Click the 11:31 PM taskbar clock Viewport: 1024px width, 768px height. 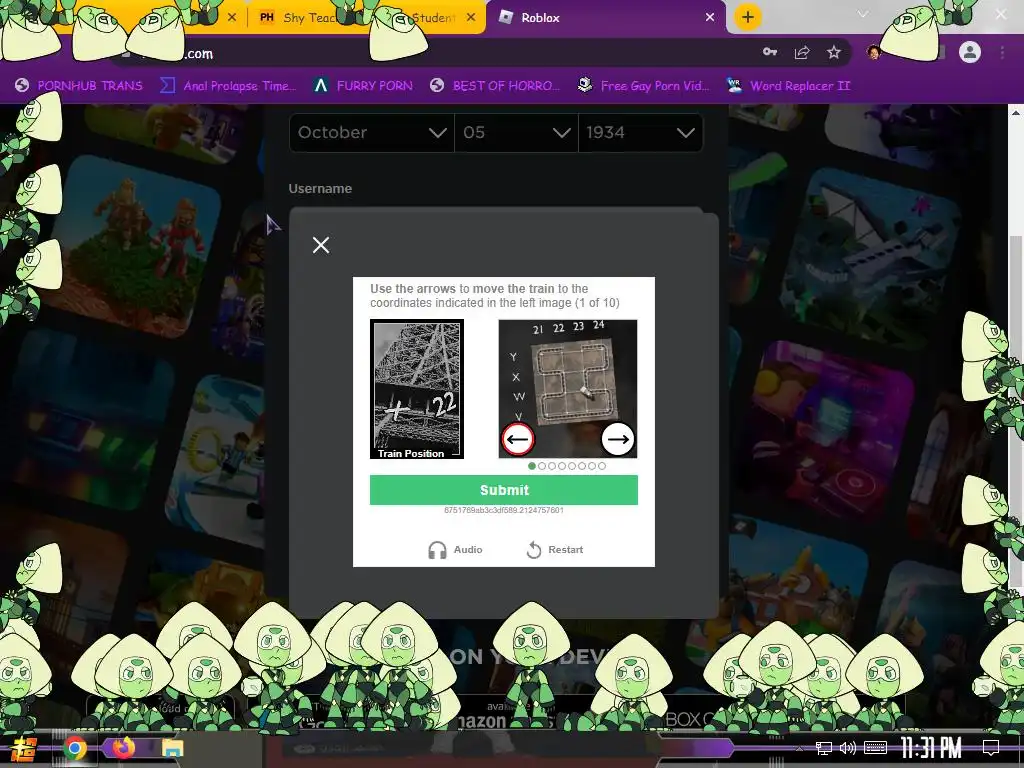coord(931,748)
